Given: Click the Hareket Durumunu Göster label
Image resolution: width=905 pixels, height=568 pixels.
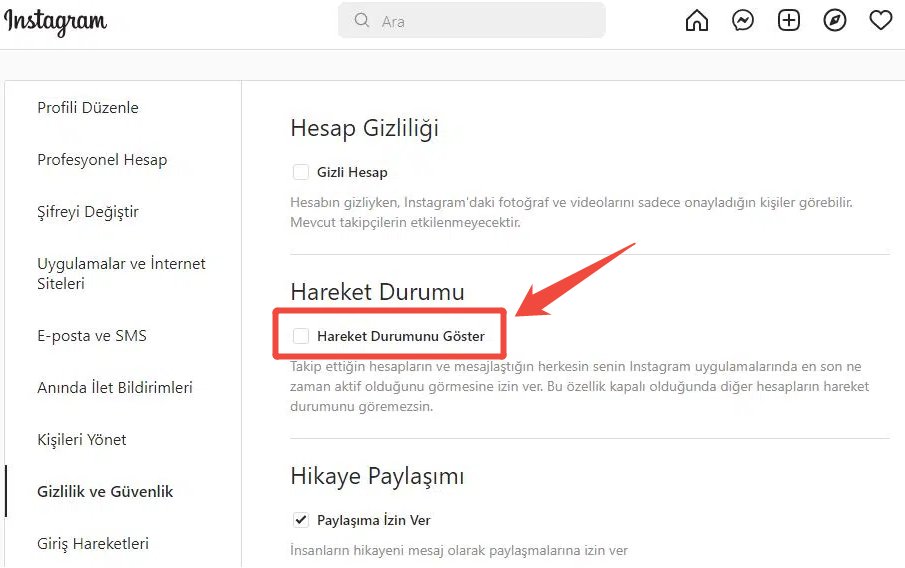Looking at the screenshot, I should [x=401, y=336].
